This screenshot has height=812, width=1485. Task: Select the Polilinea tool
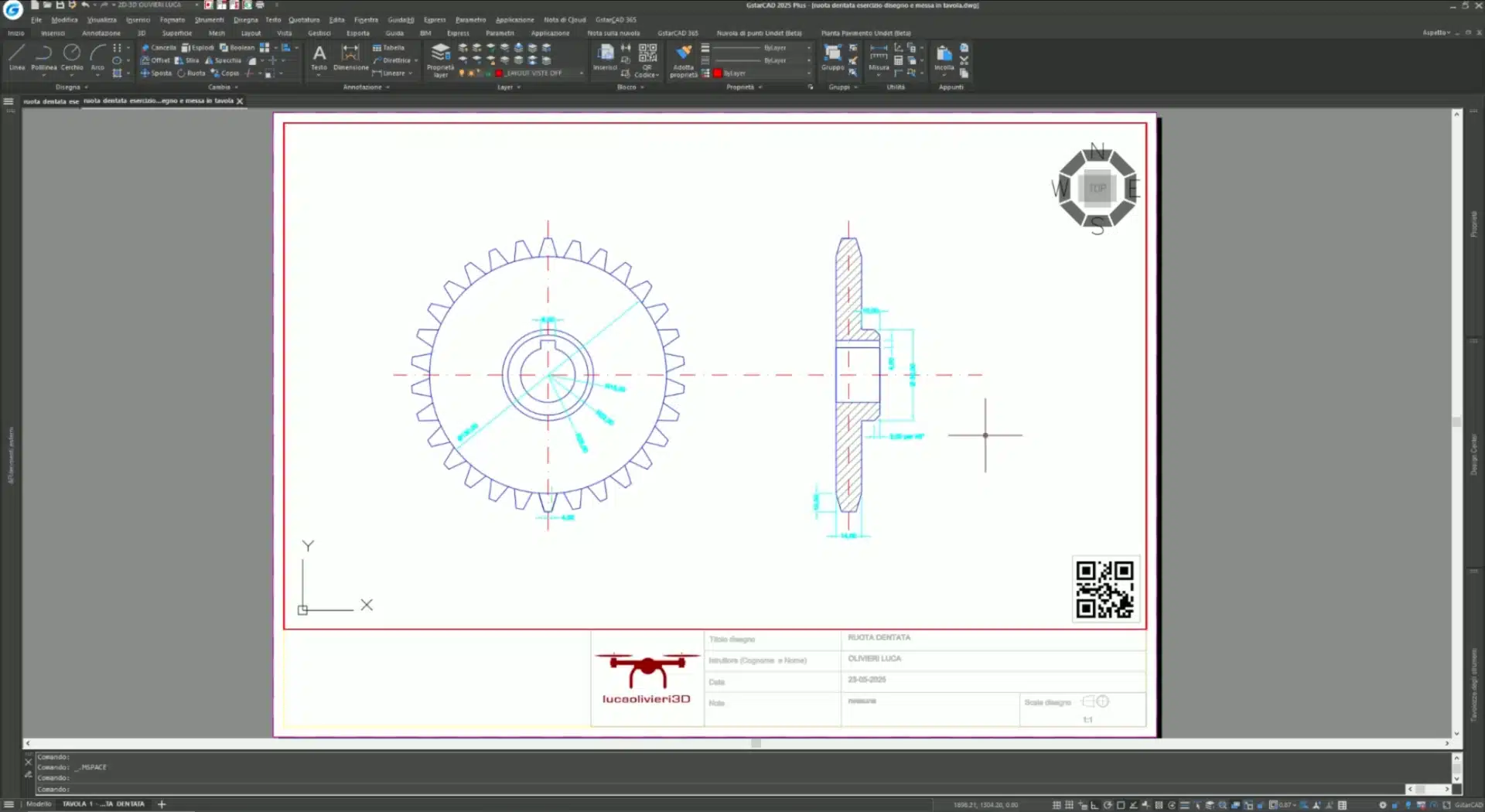click(44, 58)
